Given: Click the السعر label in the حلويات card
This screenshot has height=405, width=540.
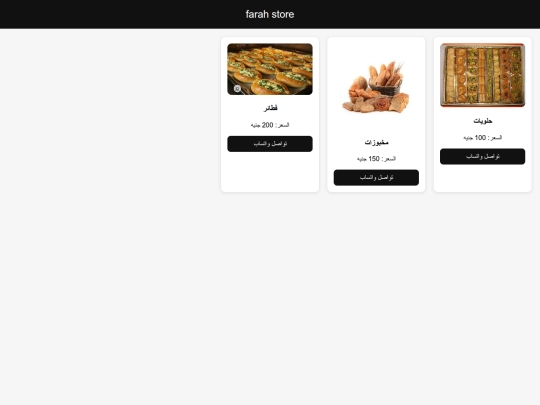Looking at the screenshot, I should coord(495,138).
